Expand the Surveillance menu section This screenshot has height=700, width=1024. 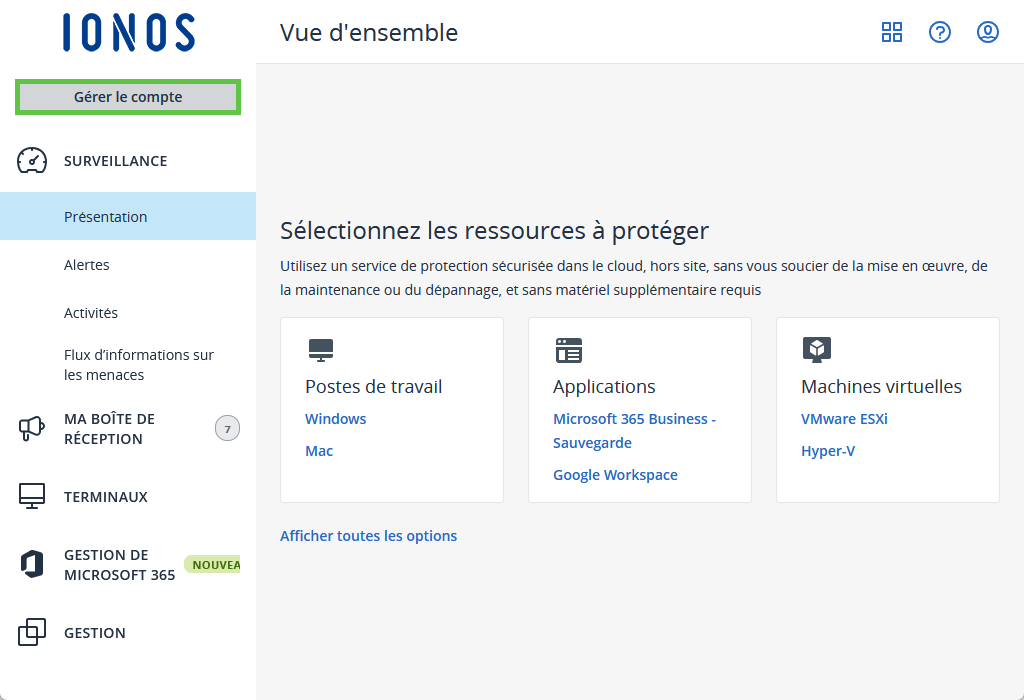tap(115, 161)
